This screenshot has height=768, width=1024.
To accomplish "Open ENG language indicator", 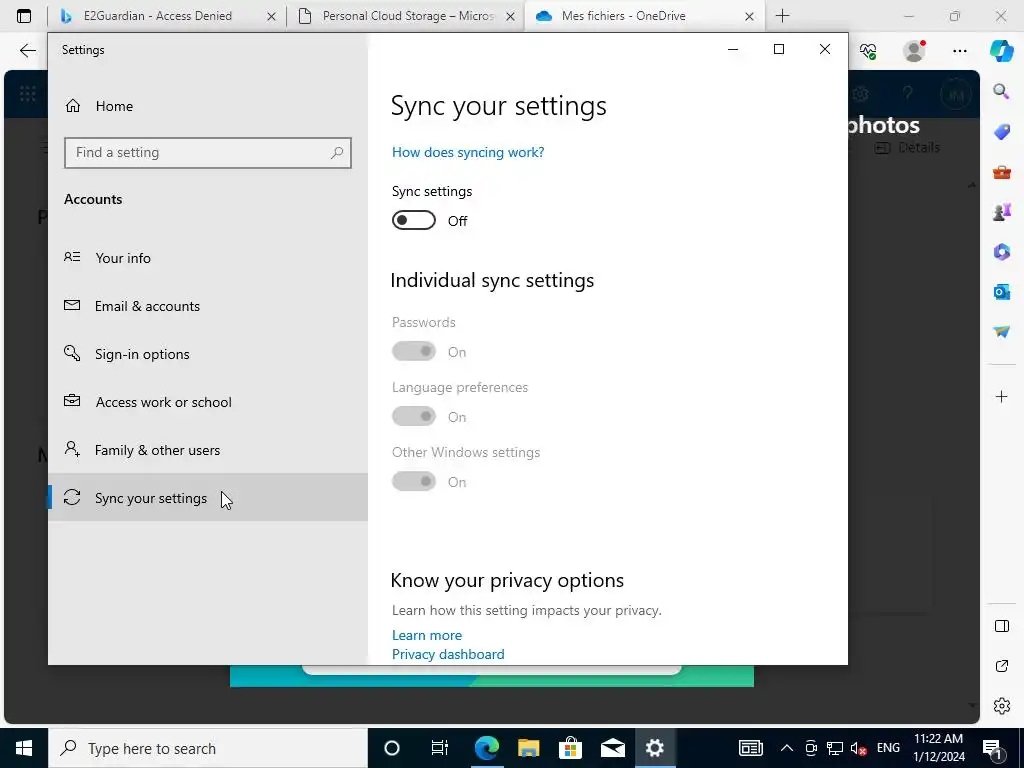I will (888, 748).
